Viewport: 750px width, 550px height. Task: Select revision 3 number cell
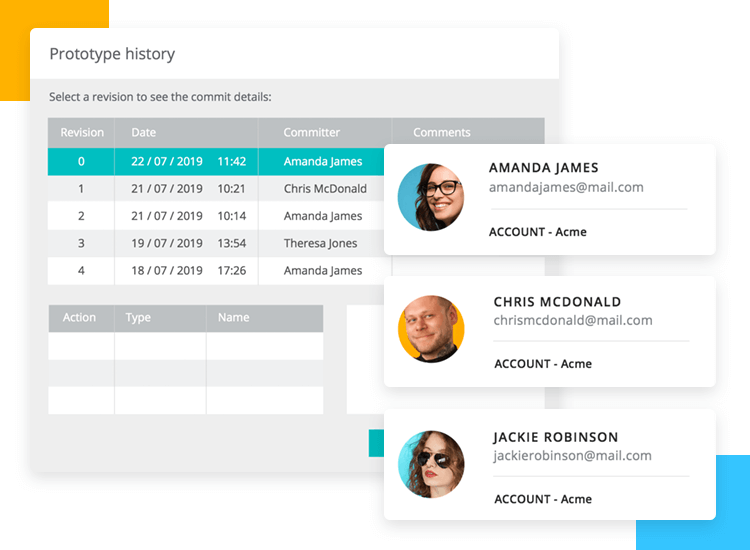click(81, 243)
